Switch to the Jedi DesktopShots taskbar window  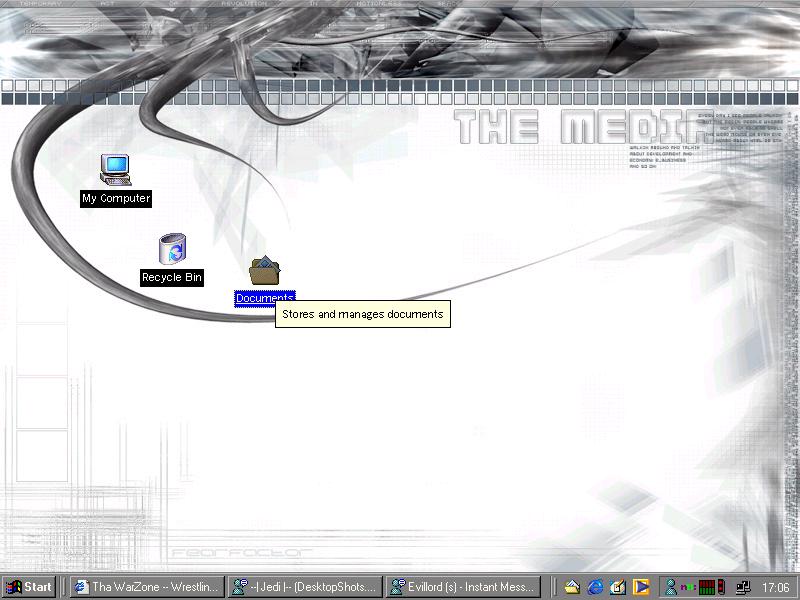(305, 587)
